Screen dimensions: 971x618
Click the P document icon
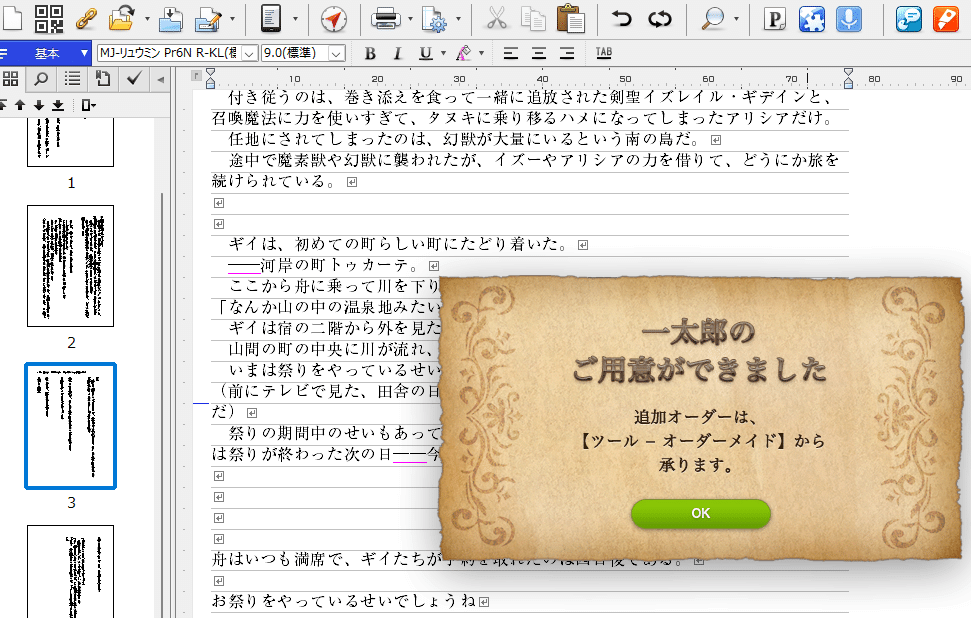point(774,19)
